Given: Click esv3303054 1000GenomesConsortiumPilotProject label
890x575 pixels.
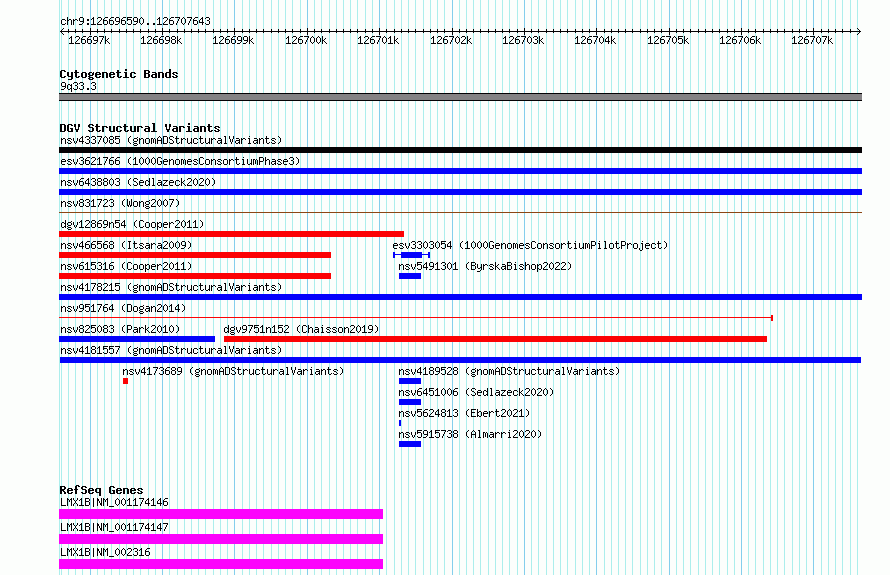Looking at the screenshot, I should [x=530, y=245].
